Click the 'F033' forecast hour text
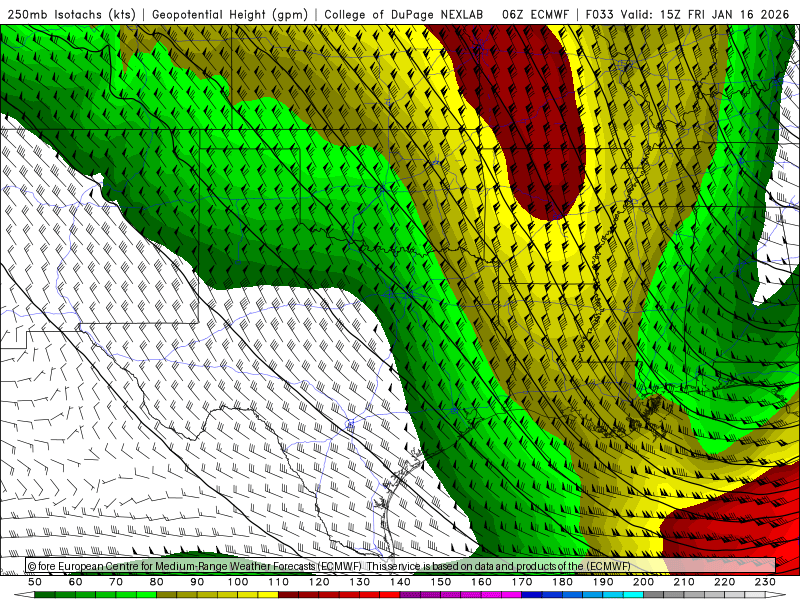800x600 pixels. (599, 14)
